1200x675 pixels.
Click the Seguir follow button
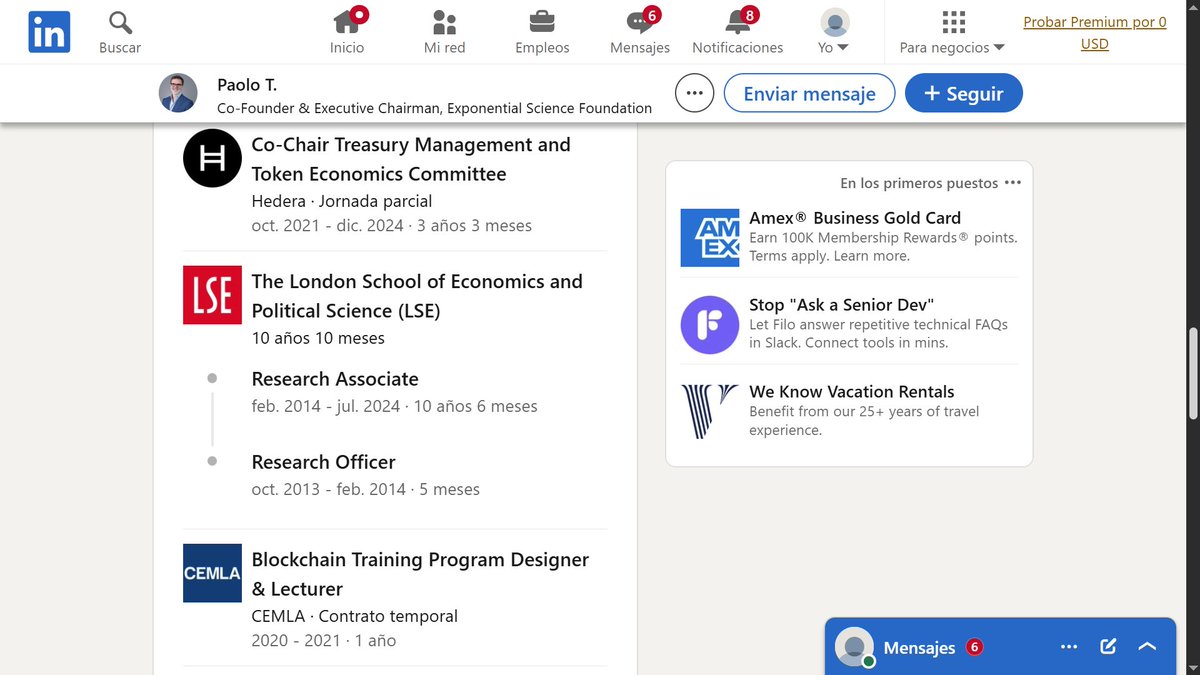[x=963, y=93]
